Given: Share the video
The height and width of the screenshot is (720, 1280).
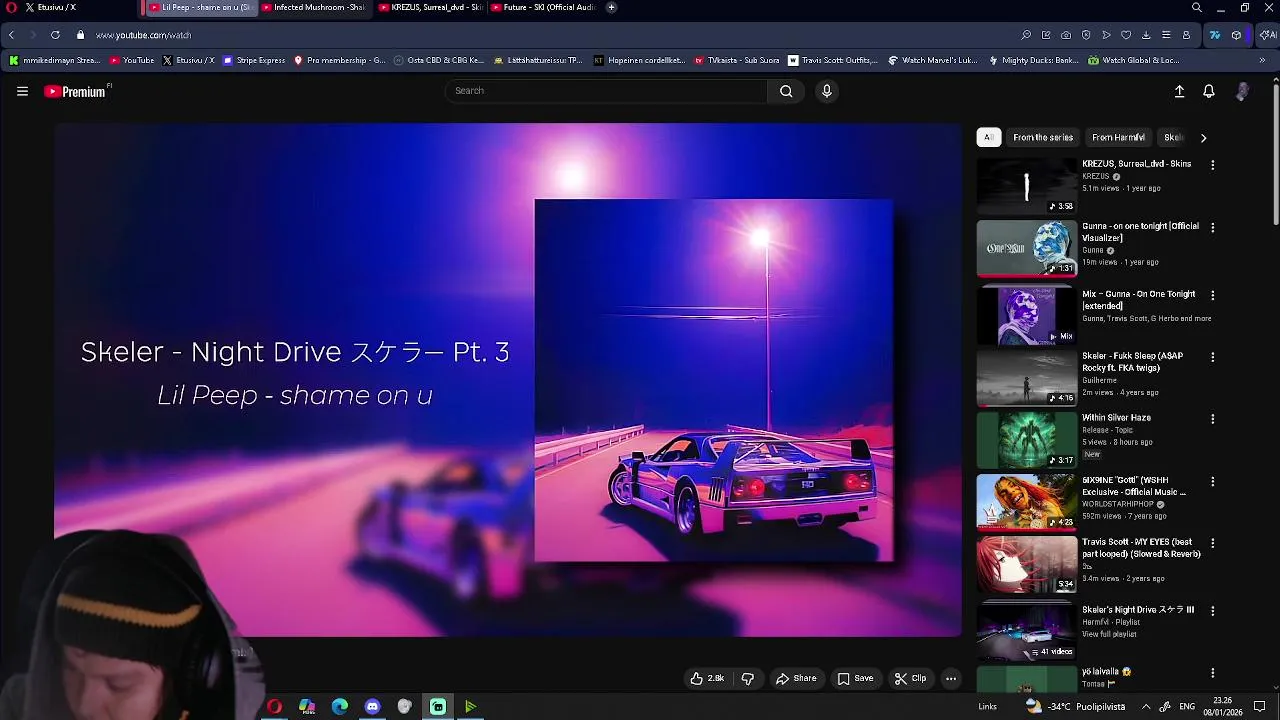Looking at the screenshot, I should pyautogui.click(x=796, y=678).
